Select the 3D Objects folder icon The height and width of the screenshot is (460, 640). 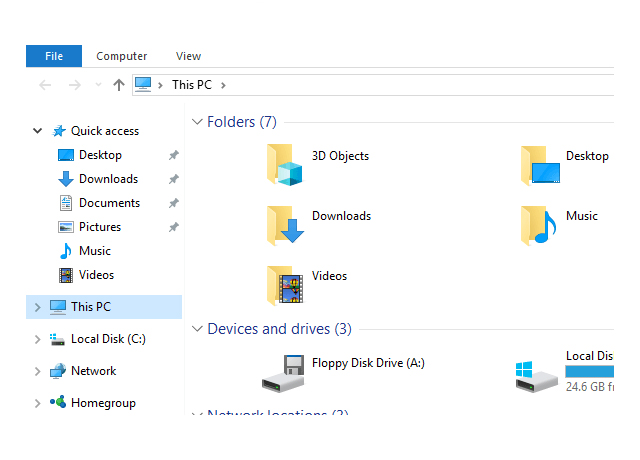click(284, 164)
